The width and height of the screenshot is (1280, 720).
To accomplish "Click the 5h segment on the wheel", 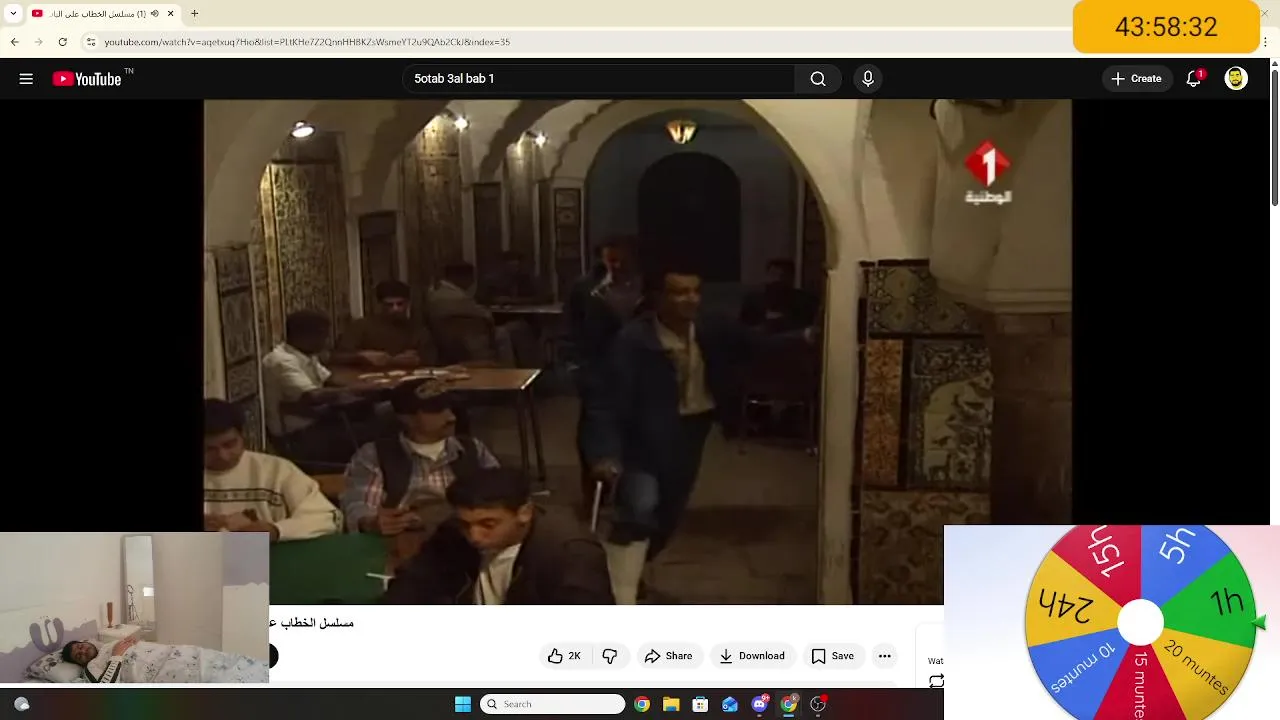I will click(x=1178, y=546).
